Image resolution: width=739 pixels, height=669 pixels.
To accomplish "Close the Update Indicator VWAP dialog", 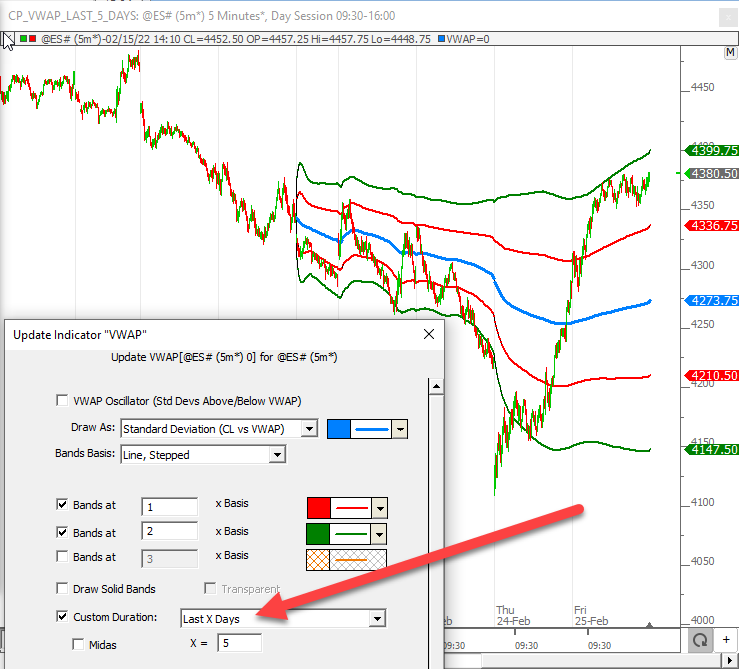I will tap(428, 334).
